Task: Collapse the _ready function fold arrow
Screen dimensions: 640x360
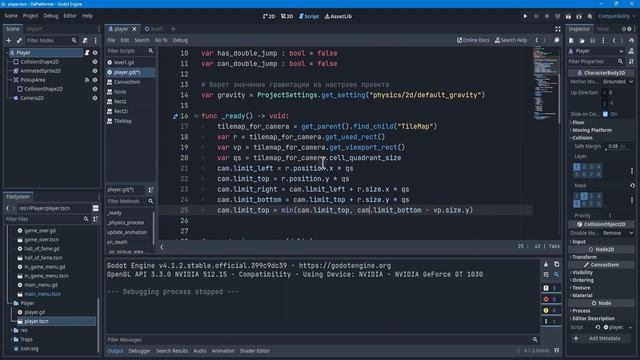Action: tap(196, 116)
